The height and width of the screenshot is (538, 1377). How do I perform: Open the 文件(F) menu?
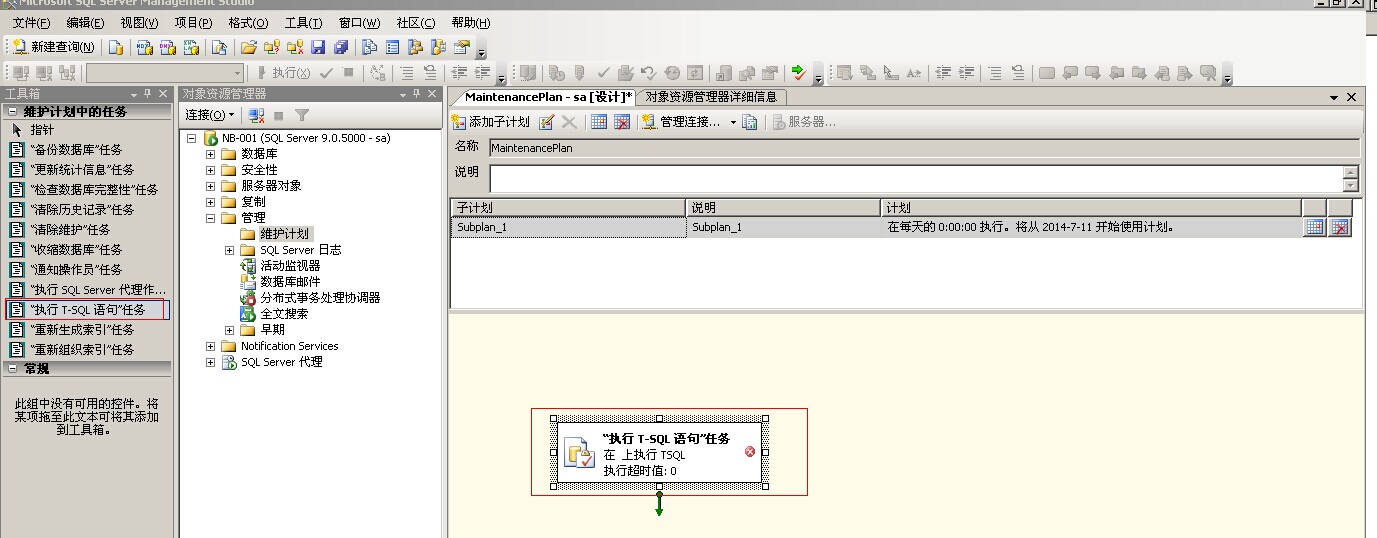click(32, 23)
